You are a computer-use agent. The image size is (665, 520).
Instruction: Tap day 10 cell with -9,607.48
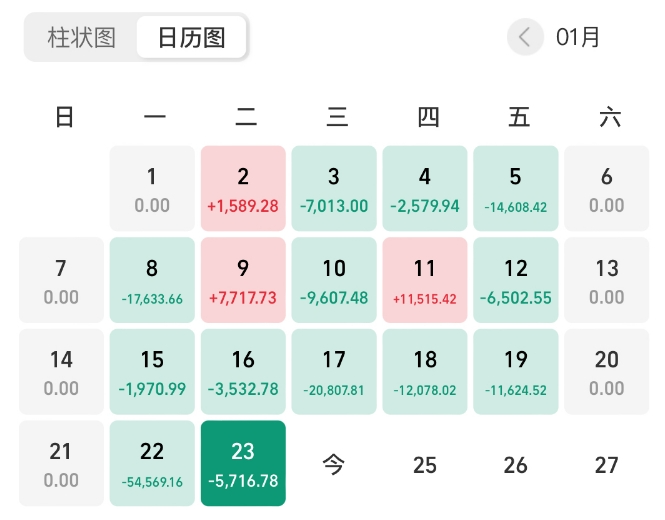pos(334,280)
